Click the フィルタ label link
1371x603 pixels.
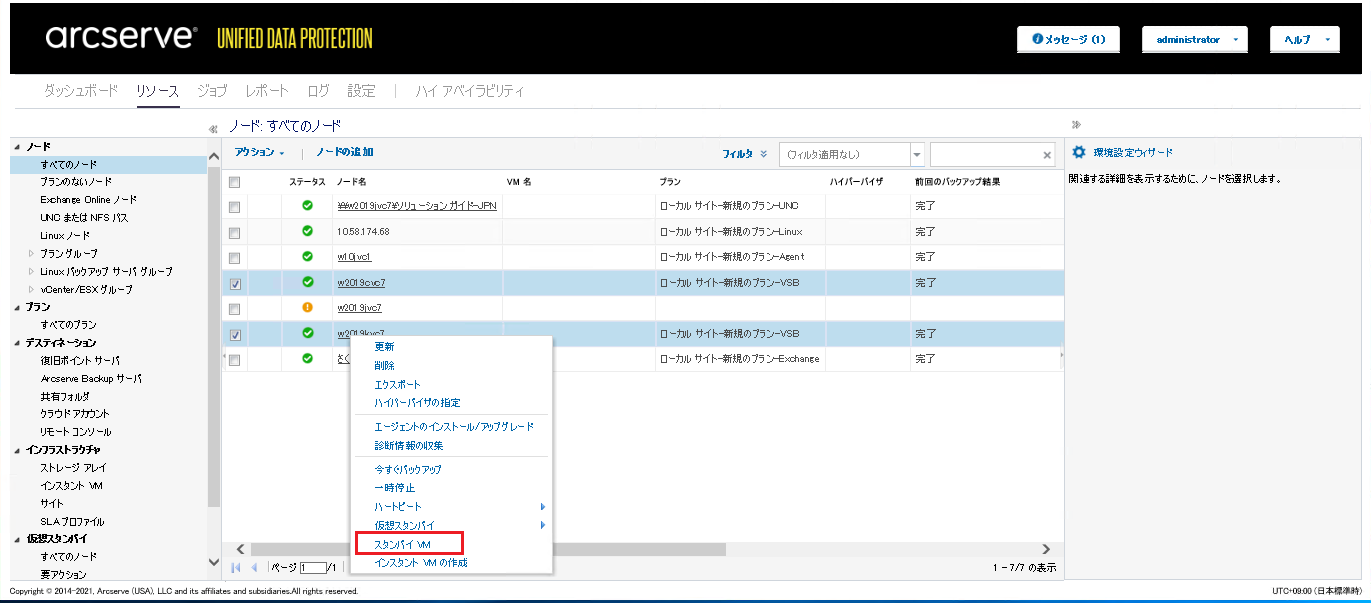(x=738, y=154)
